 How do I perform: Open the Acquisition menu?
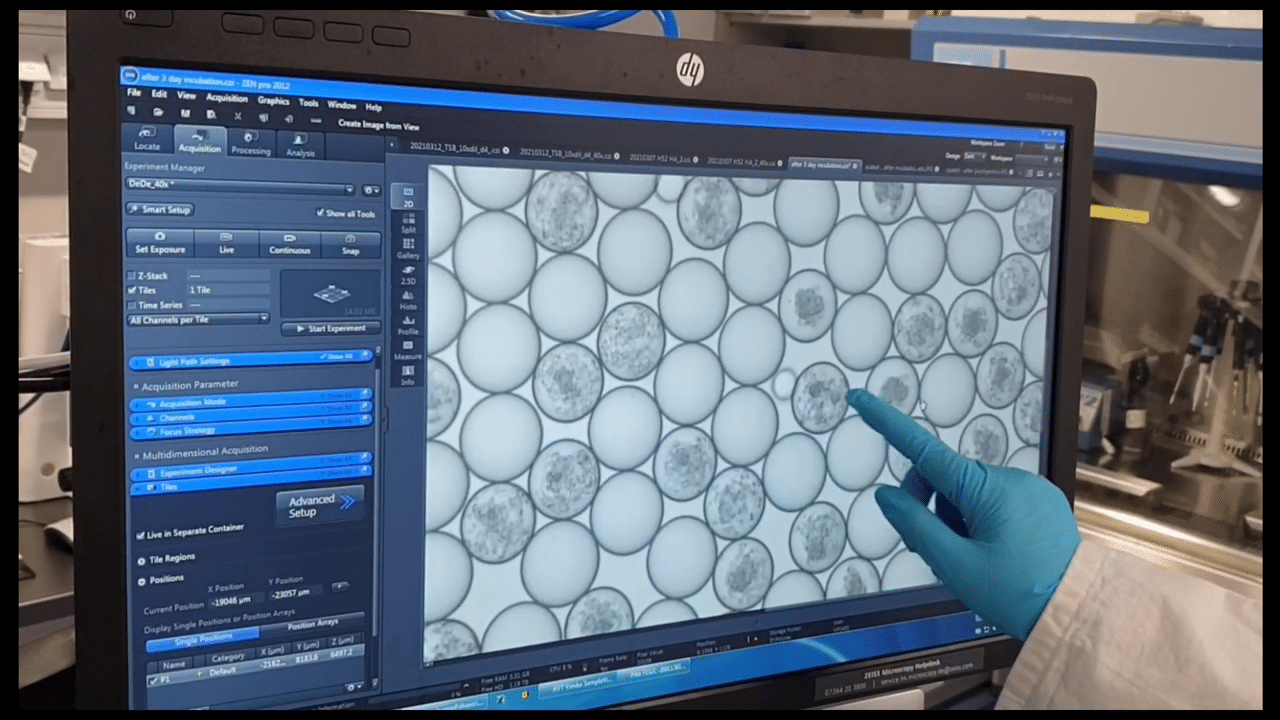point(227,98)
